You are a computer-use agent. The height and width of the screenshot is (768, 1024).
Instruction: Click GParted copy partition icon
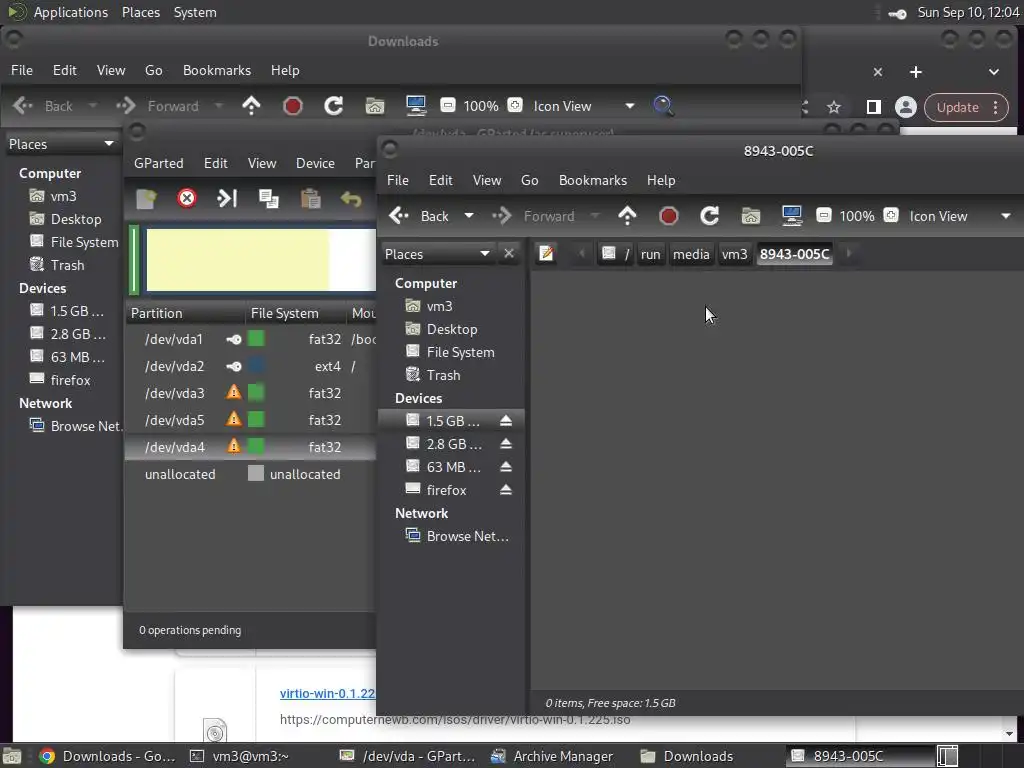268,198
